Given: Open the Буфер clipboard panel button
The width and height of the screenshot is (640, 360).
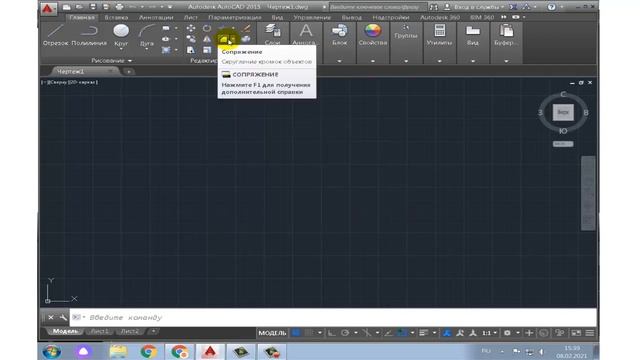Looking at the screenshot, I should pyautogui.click(x=506, y=34).
